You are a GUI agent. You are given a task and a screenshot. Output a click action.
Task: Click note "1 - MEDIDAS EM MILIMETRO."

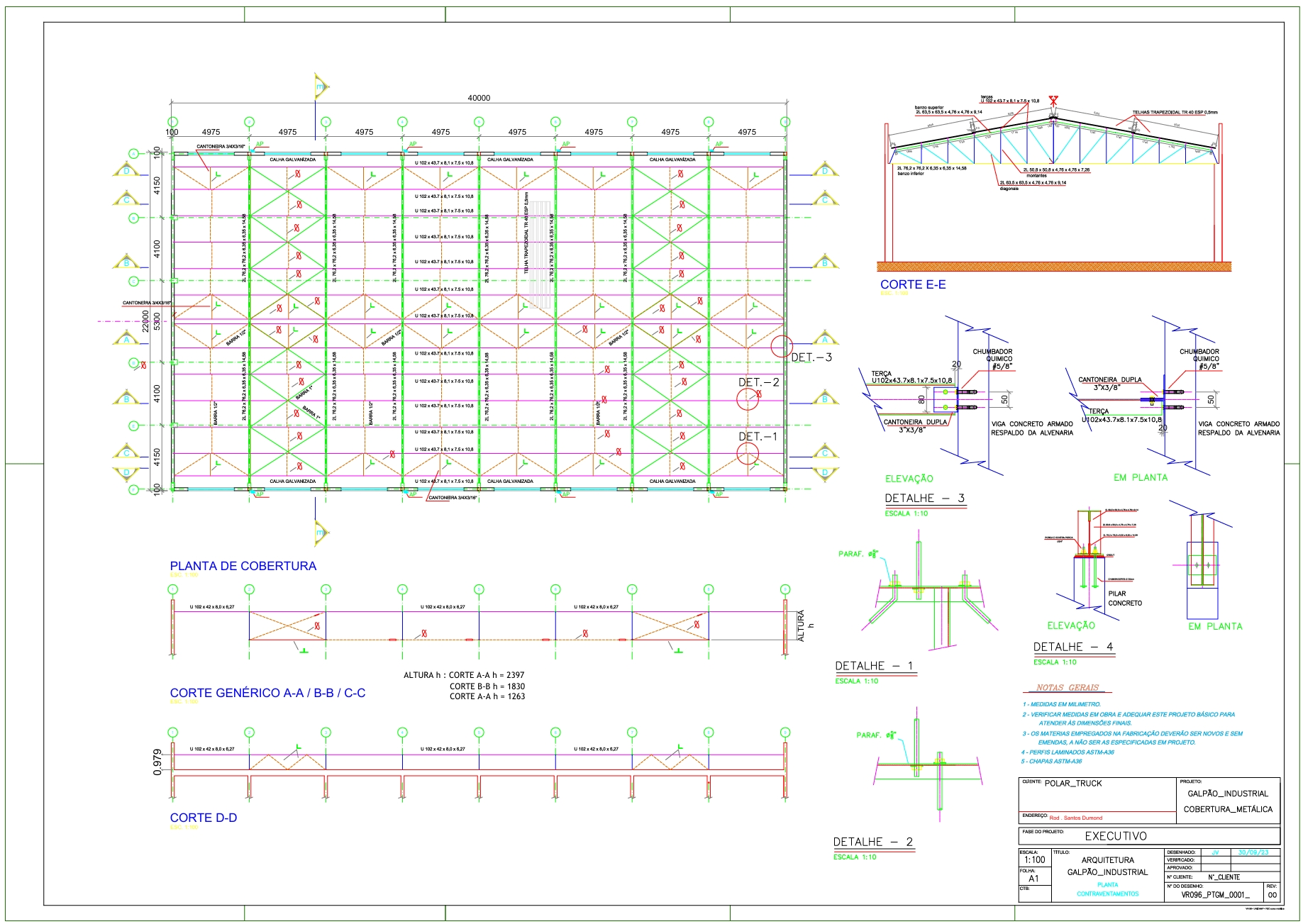[1061, 704]
